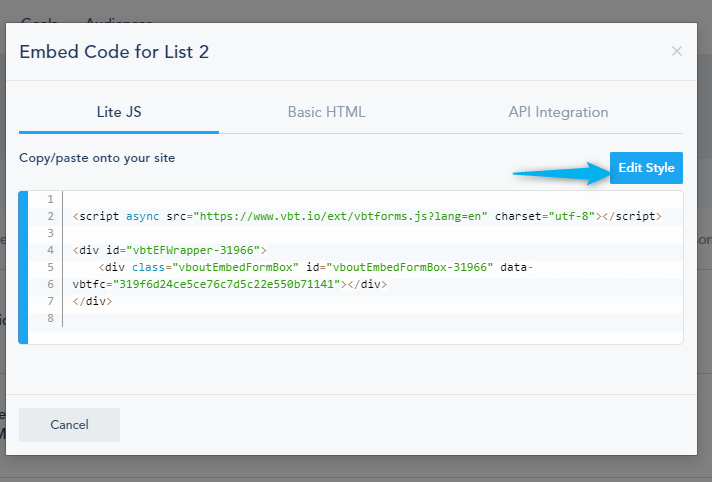Viewport: 712px width, 482px height.
Task: Click the Cancel button
Action: click(x=69, y=425)
